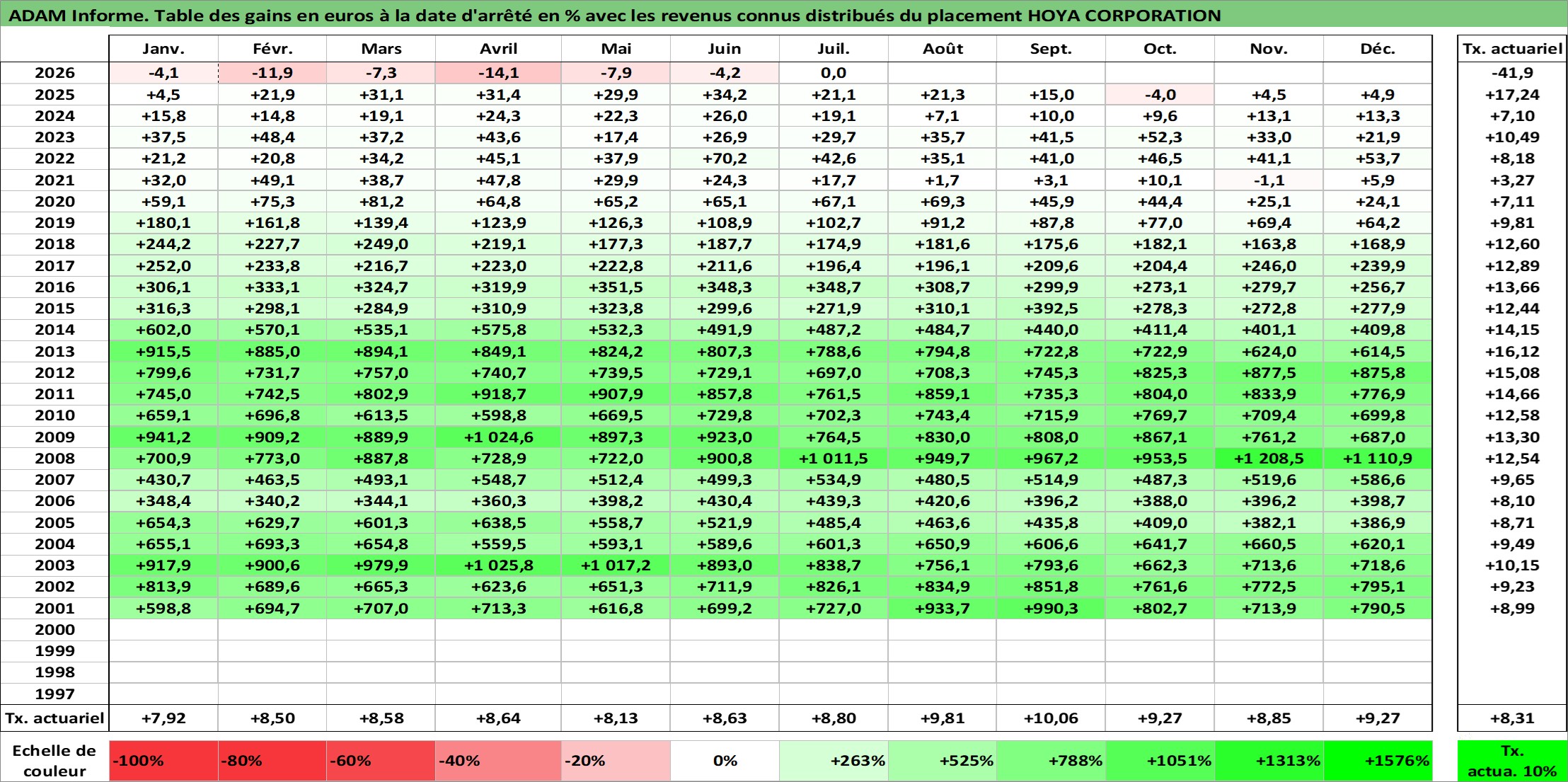Click the +16,12 actuarial rate for 2013

pyautogui.click(x=1512, y=352)
